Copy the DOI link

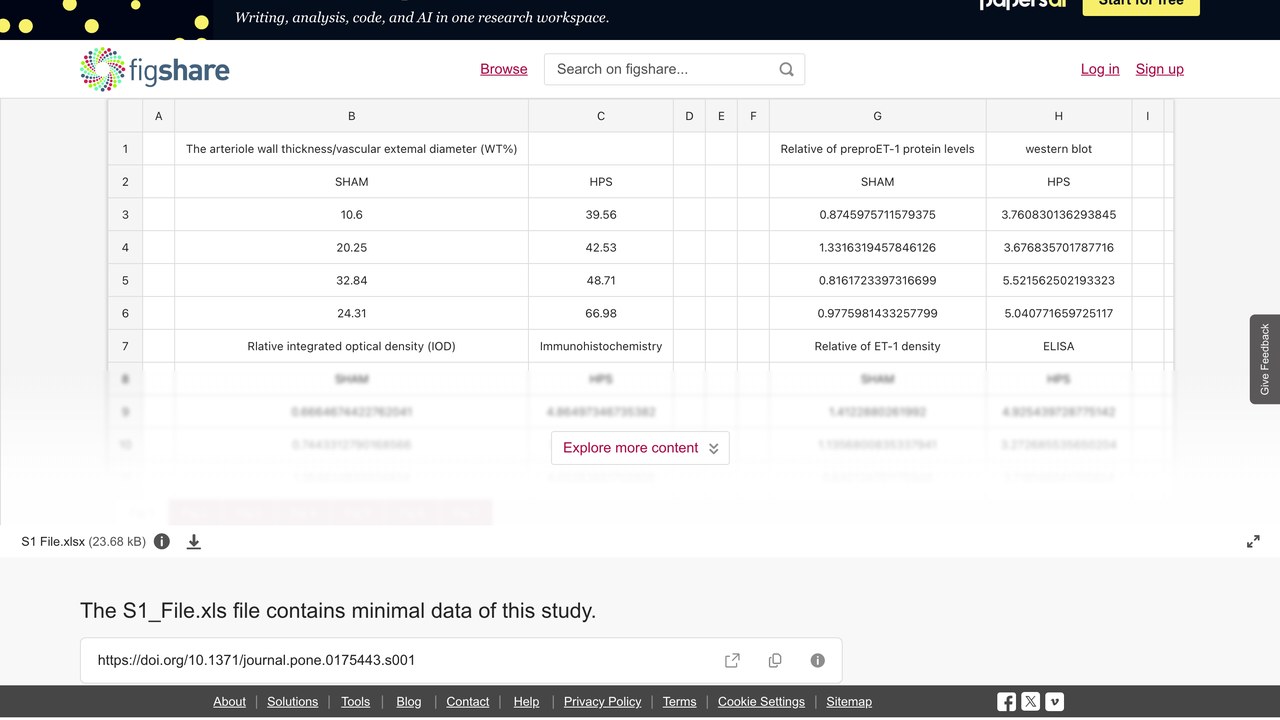point(775,660)
